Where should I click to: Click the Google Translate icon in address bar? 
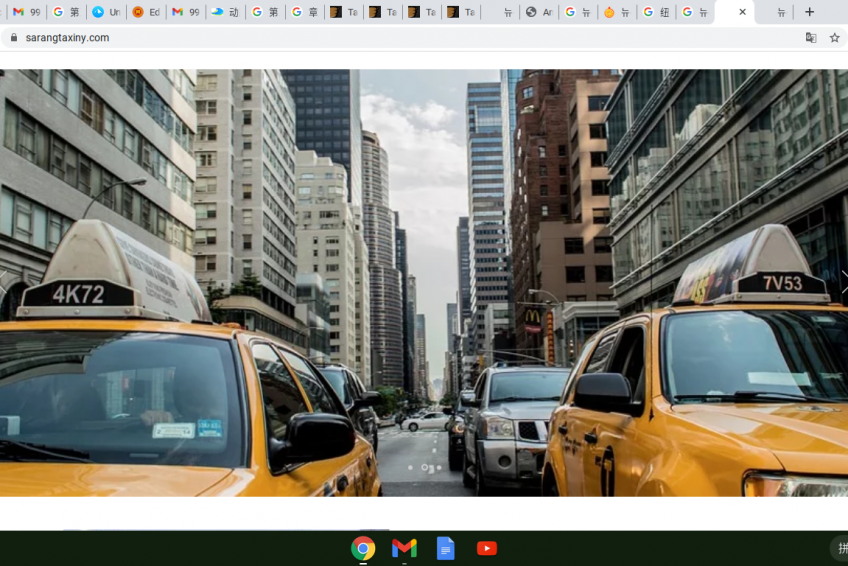[x=811, y=38]
